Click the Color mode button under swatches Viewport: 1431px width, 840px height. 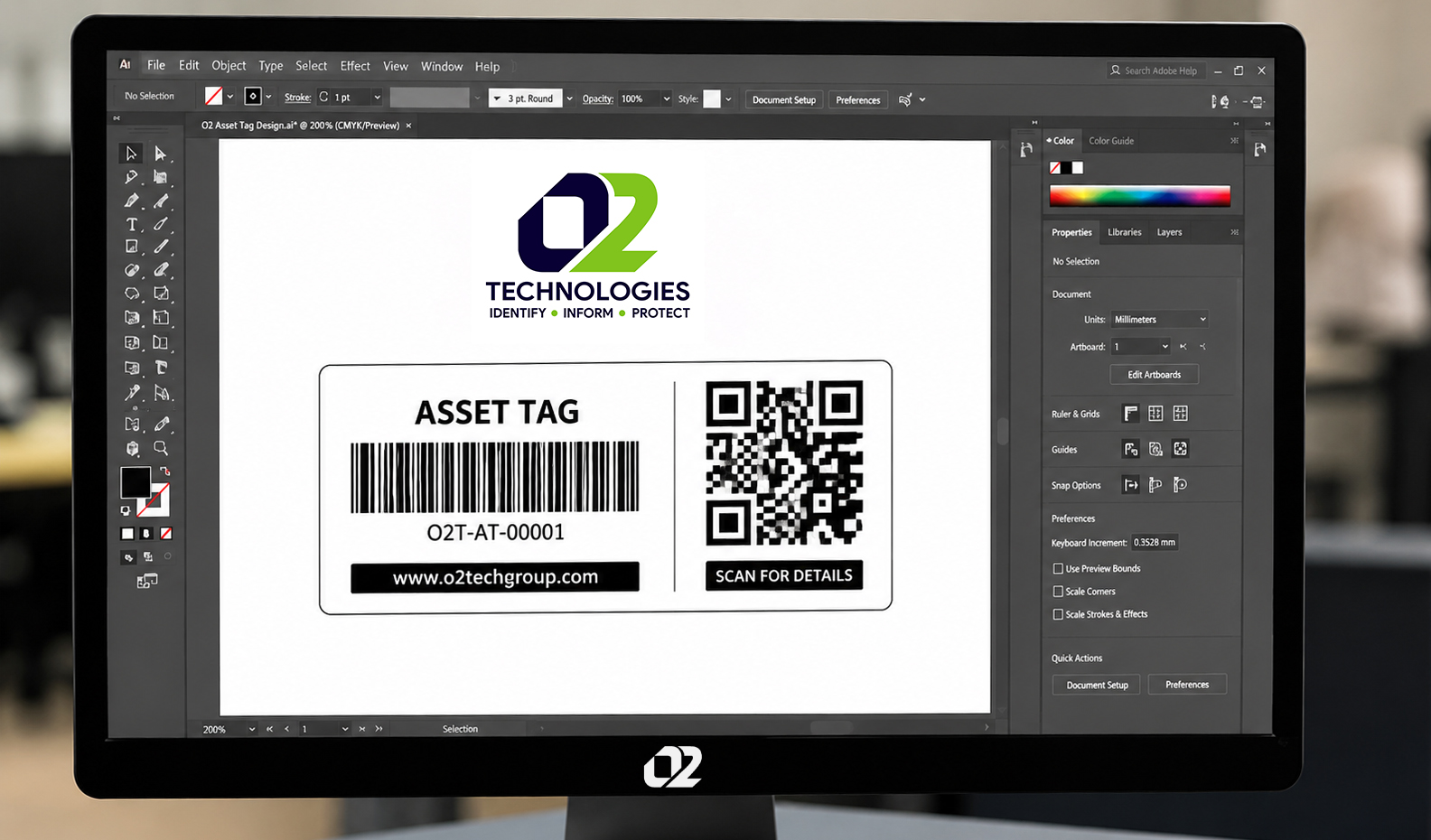click(127, 534)
